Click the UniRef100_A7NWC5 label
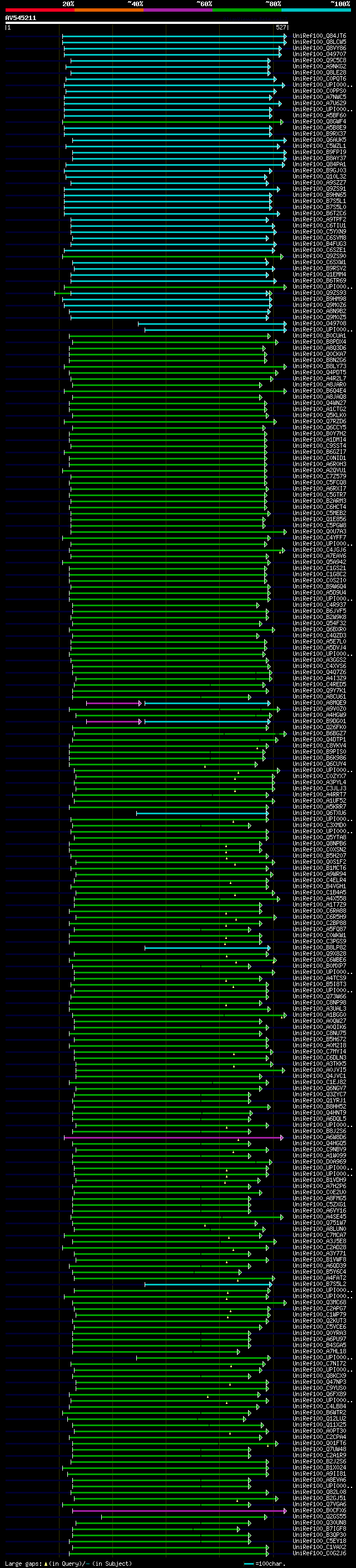356x1568 pixels. pos(319,97)
